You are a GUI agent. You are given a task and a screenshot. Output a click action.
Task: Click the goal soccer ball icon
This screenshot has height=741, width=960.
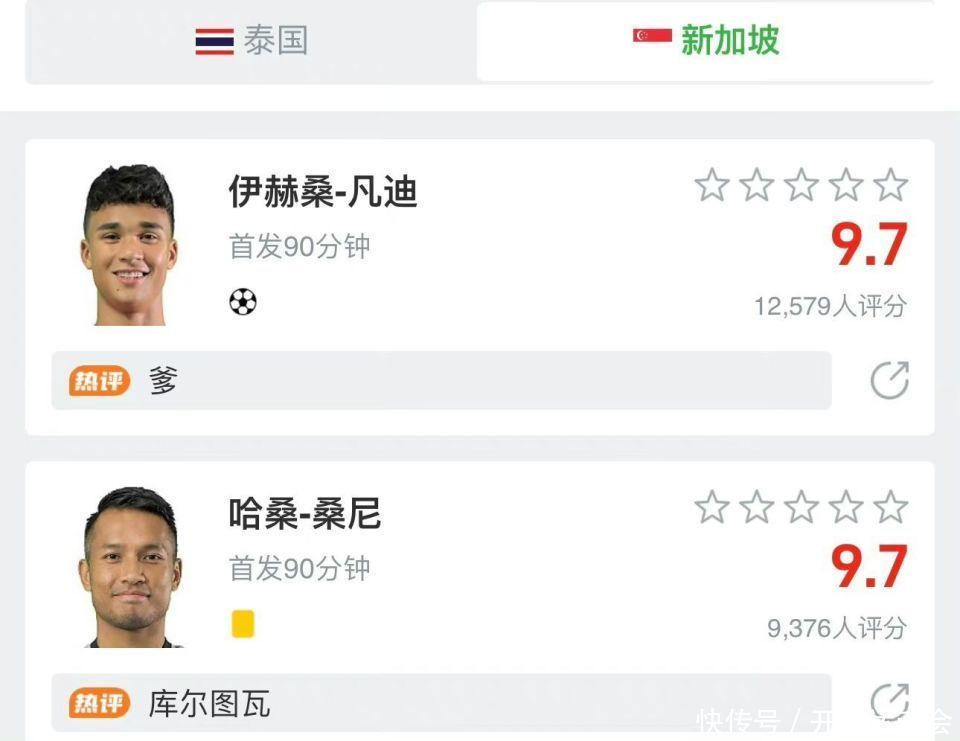point(243,301)
